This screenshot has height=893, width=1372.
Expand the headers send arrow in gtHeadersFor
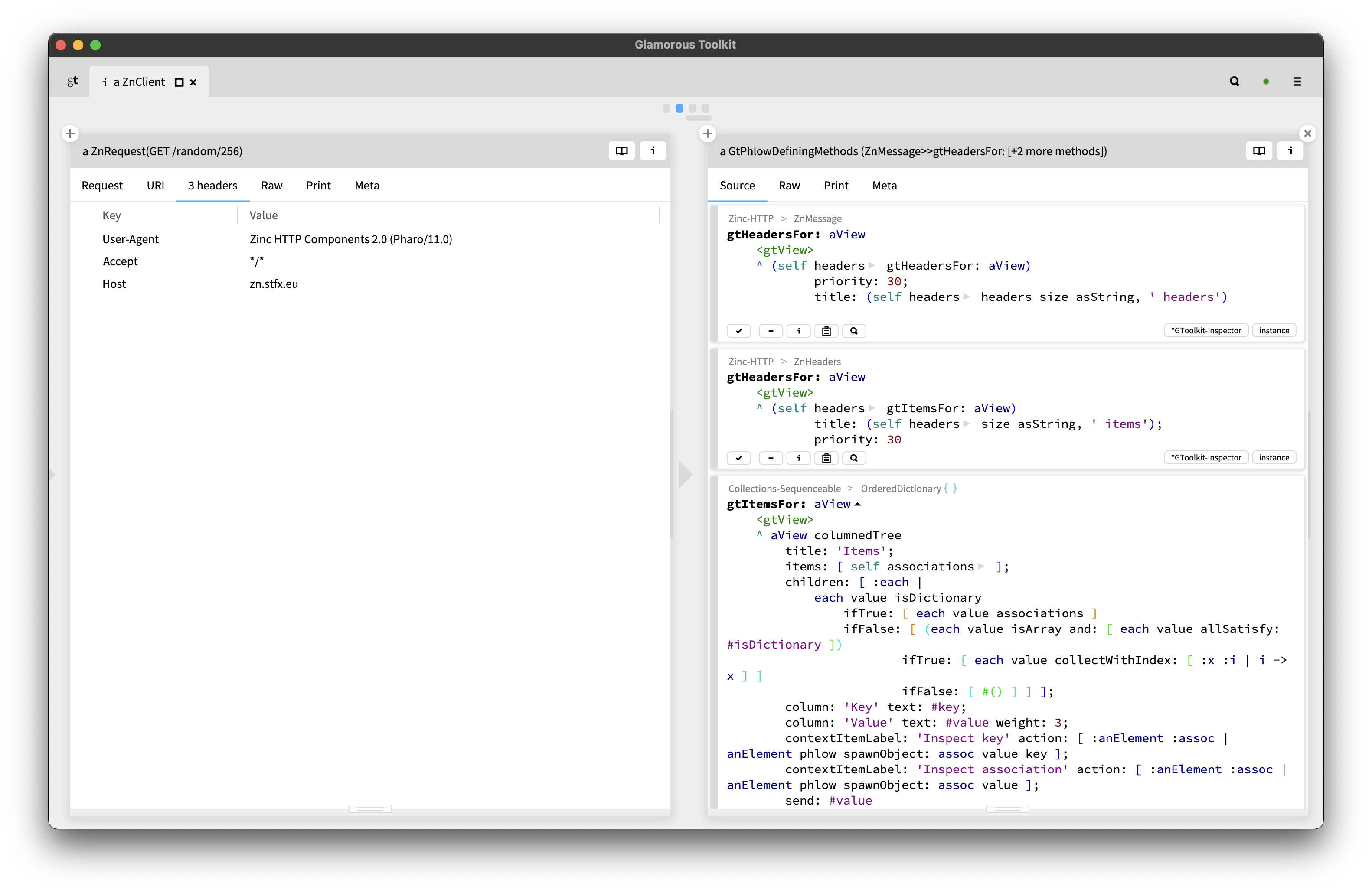(x=872, y=266)
